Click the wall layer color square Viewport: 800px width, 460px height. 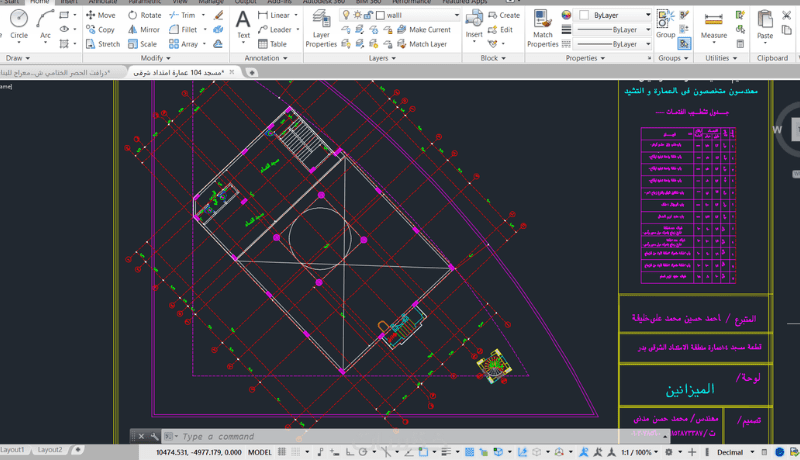click(x=380, y=15)
